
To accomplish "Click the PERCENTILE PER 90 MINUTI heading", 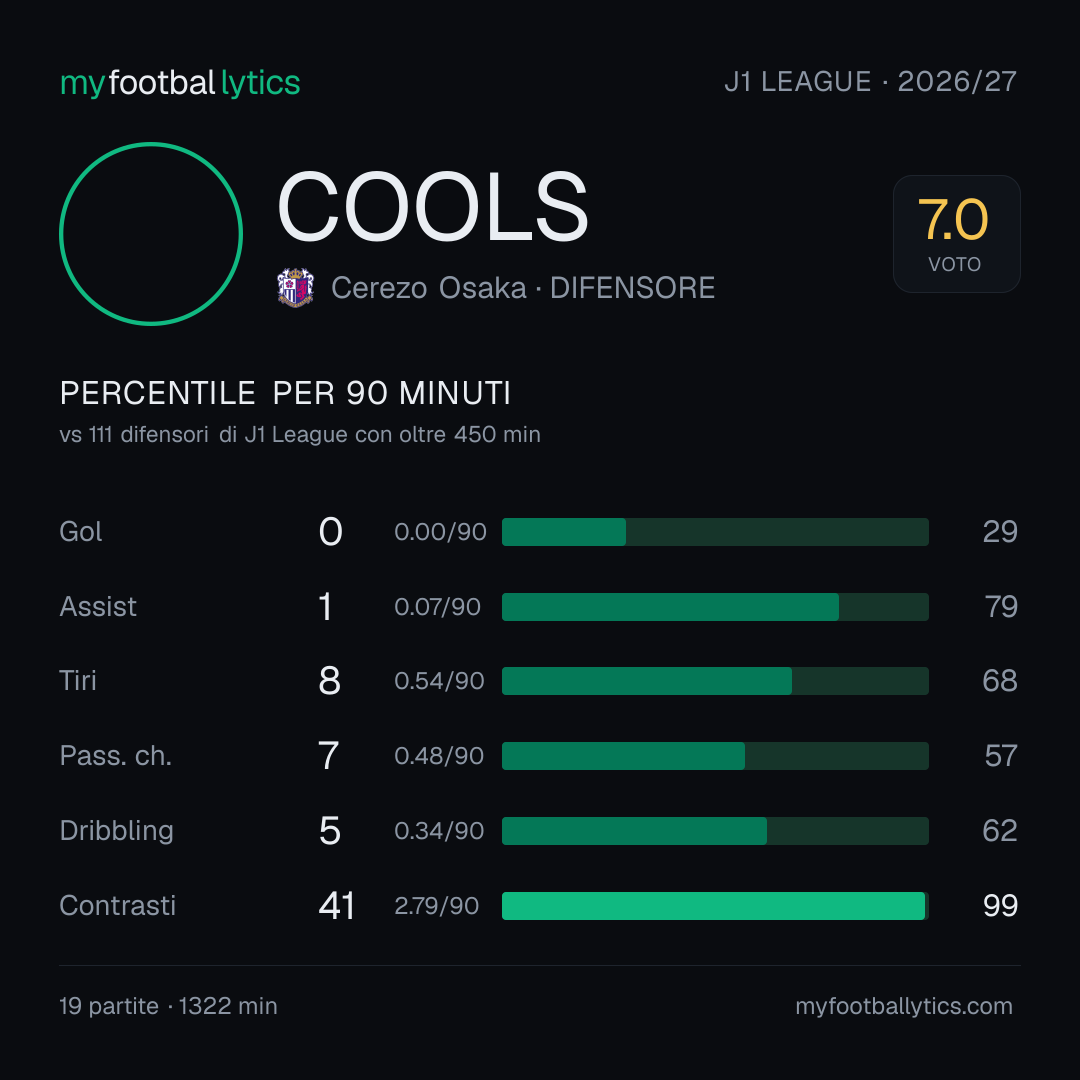I will 285,393.
